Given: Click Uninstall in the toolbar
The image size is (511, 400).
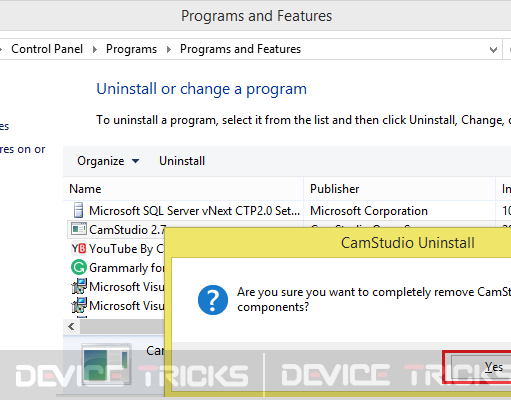Looking at the screenshot, I should (x=182, y=161).
